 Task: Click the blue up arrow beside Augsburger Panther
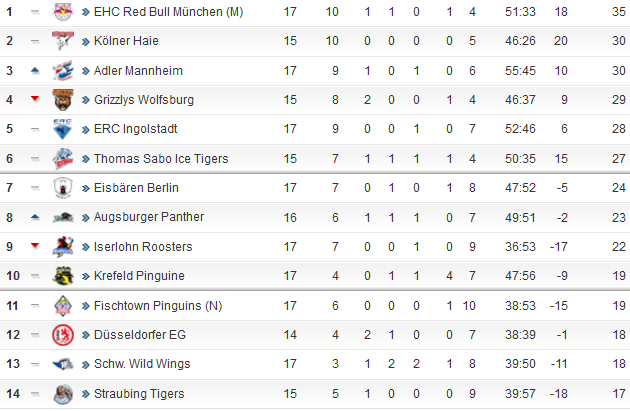[35, 217]
